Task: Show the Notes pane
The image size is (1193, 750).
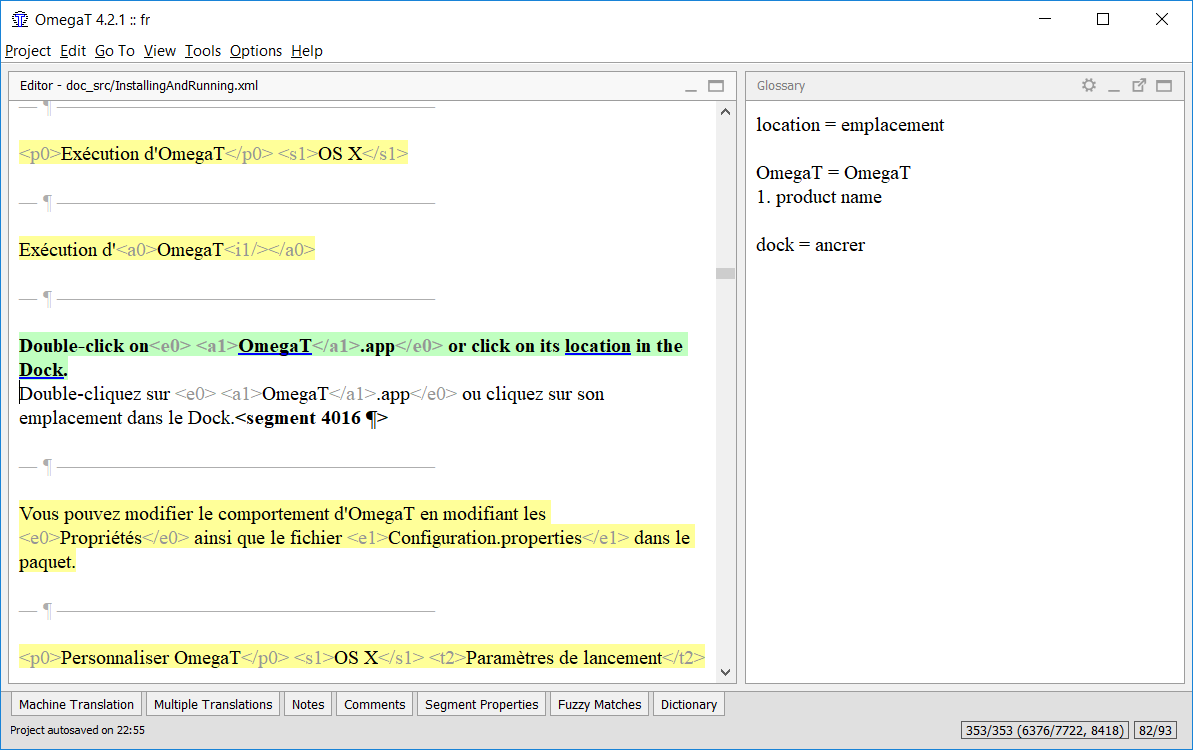Action: [x=308, y=704]
